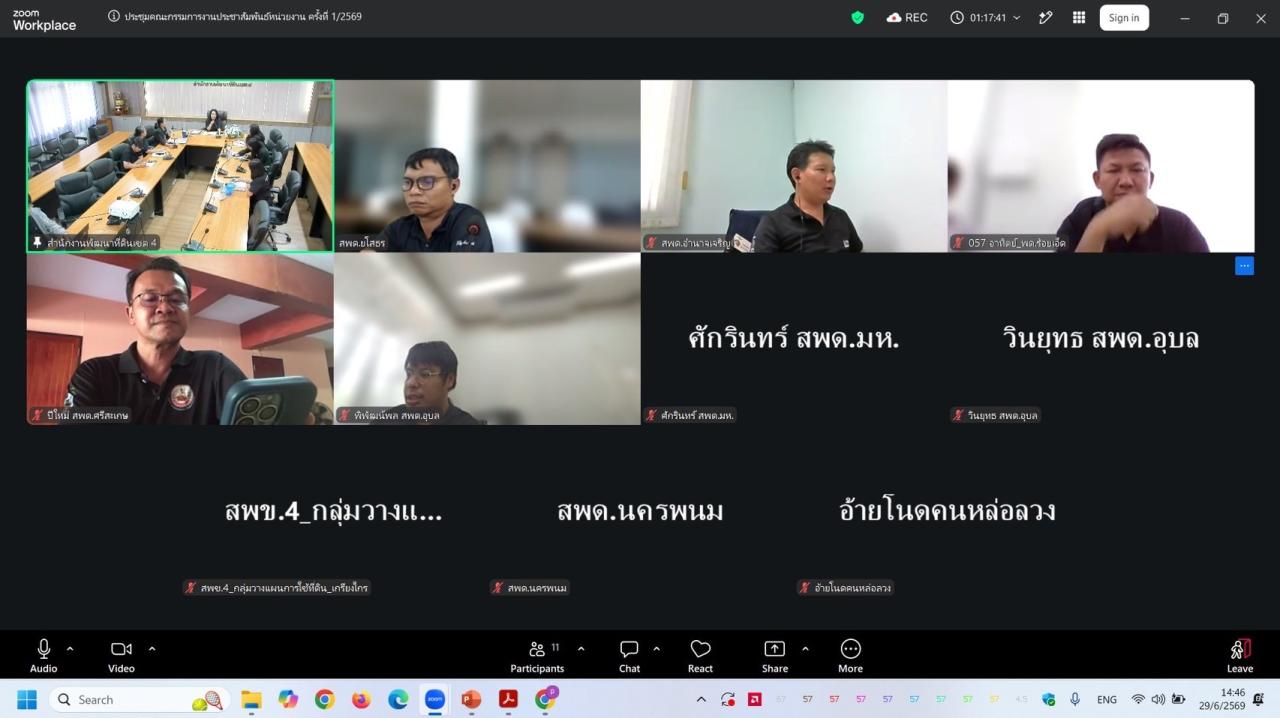Open the view layout grid icon
This screenshot has height=718, width=1280.
1079,17
